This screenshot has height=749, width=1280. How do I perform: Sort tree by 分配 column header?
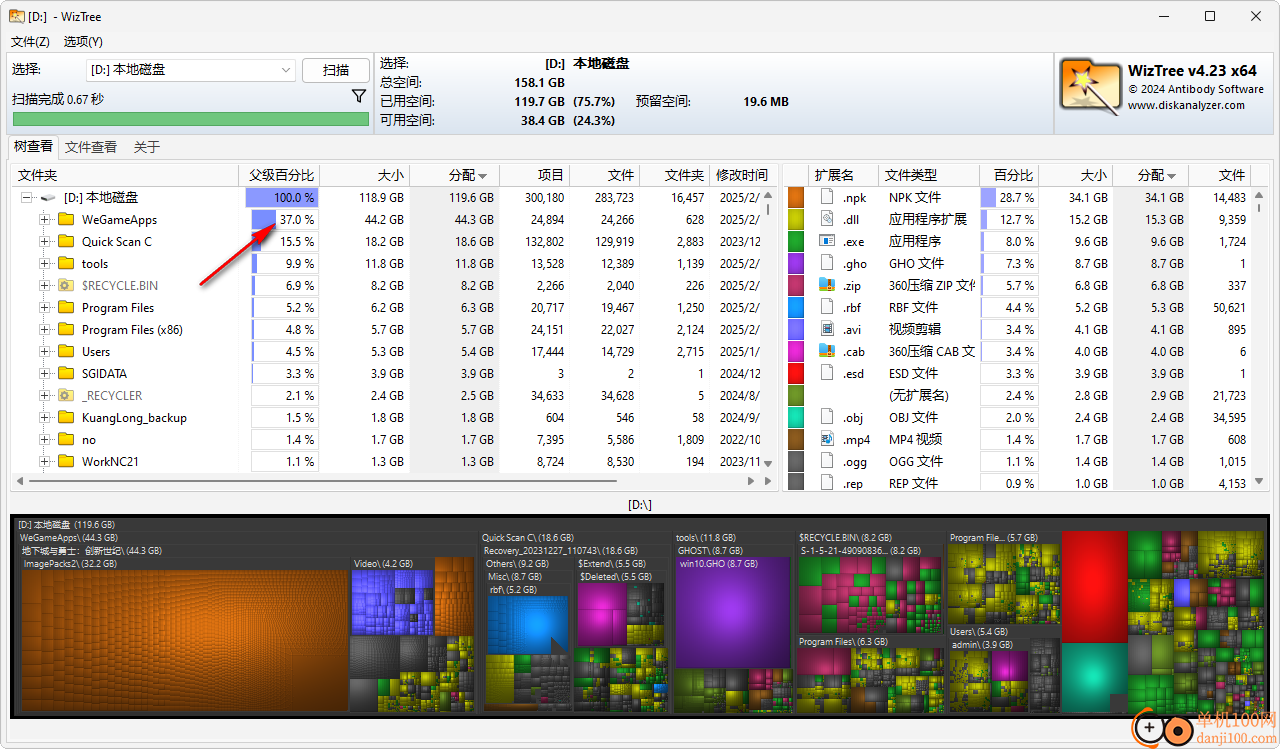[x=454, y=175]
